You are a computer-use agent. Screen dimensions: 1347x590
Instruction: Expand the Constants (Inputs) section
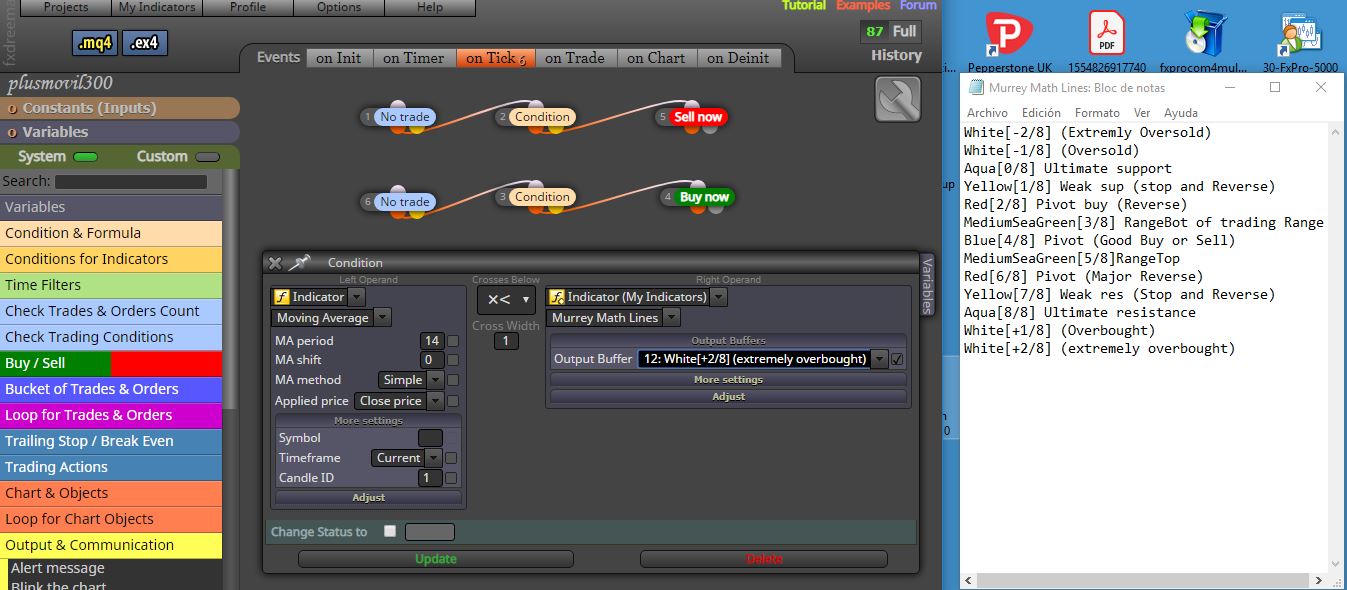(x=119, y=108)
